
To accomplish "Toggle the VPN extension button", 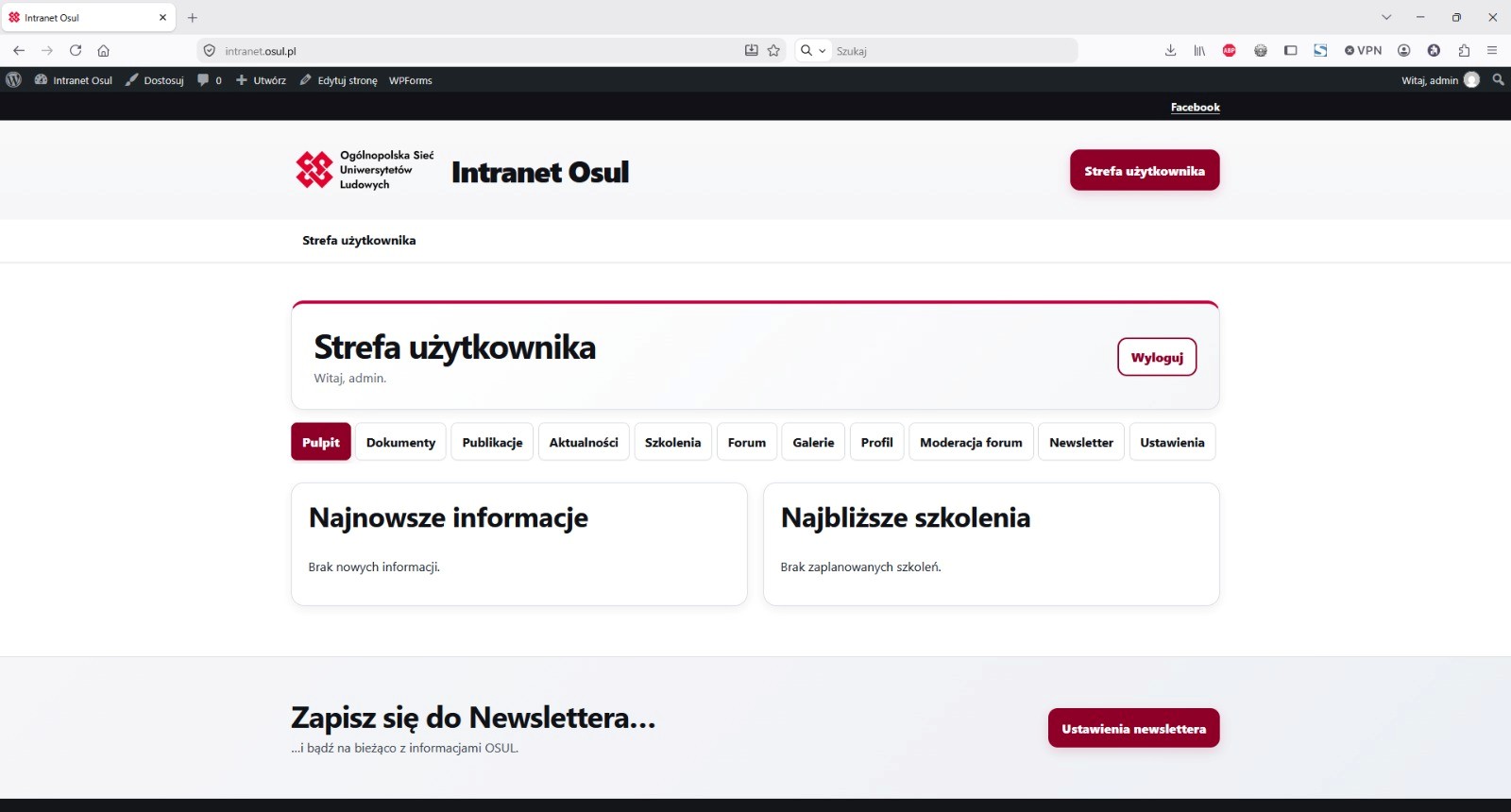I will [x=1363, y=51].
